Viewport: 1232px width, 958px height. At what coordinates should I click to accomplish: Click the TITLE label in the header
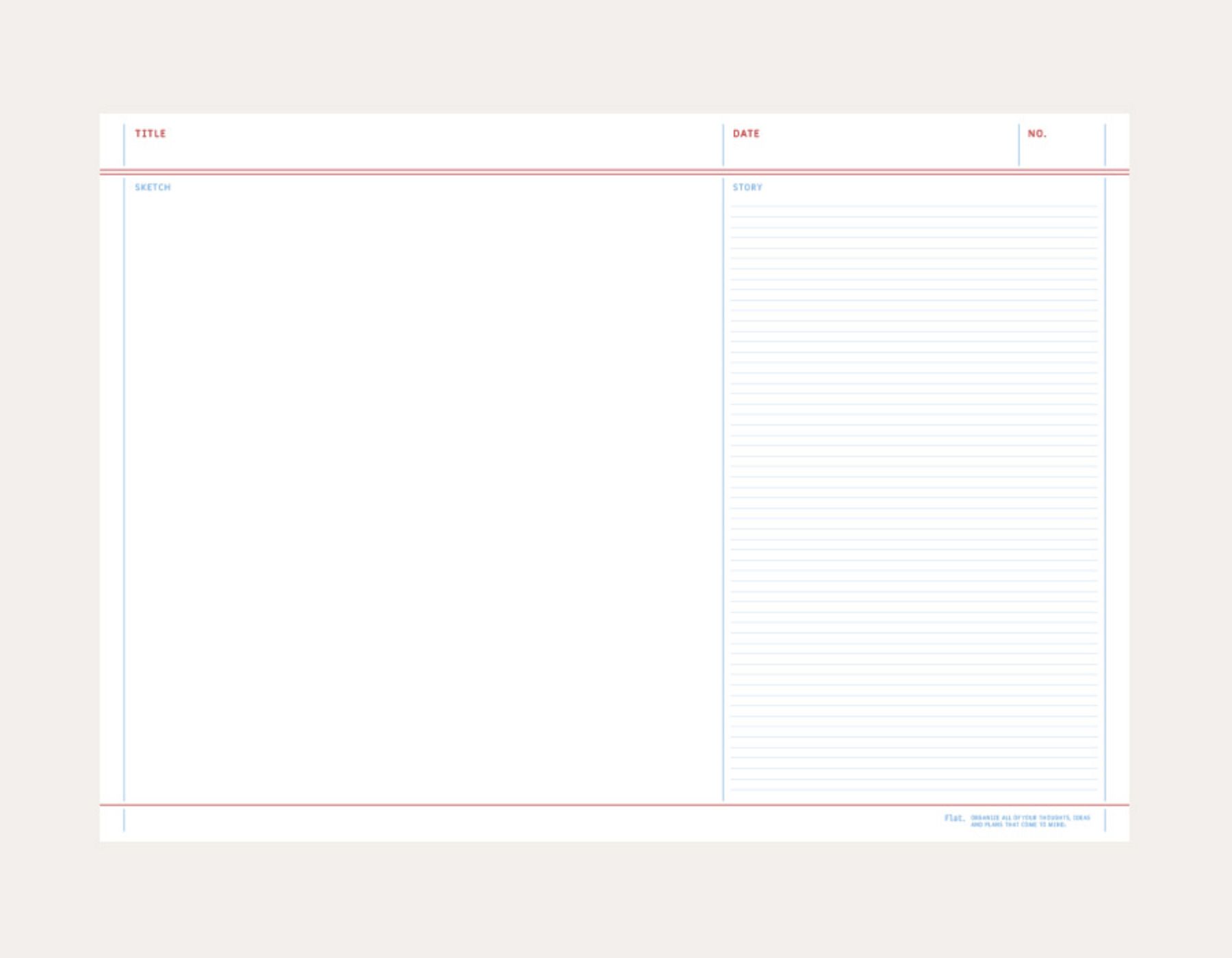tap(152, 134)
